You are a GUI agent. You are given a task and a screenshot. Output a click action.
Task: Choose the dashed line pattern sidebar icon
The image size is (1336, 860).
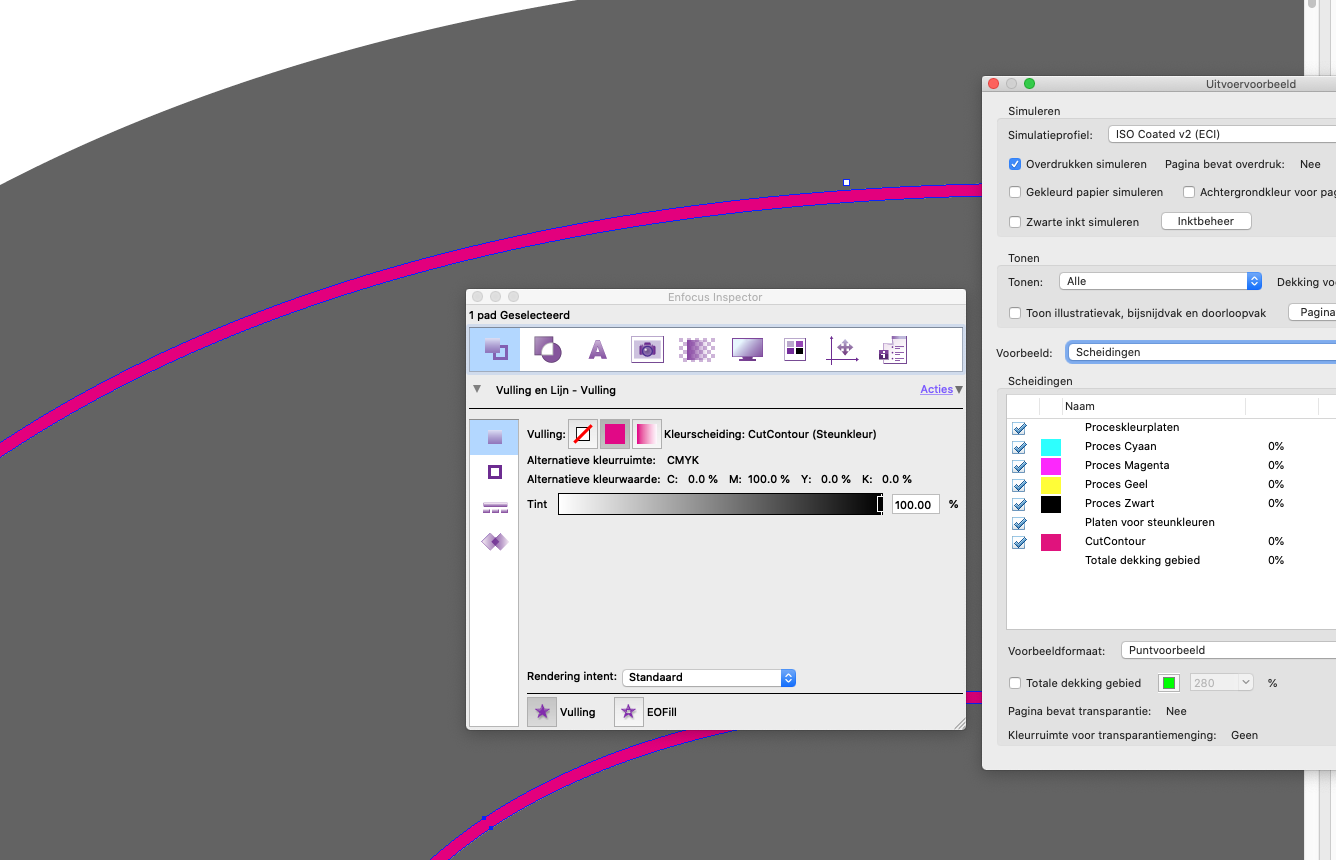(494, 508)
